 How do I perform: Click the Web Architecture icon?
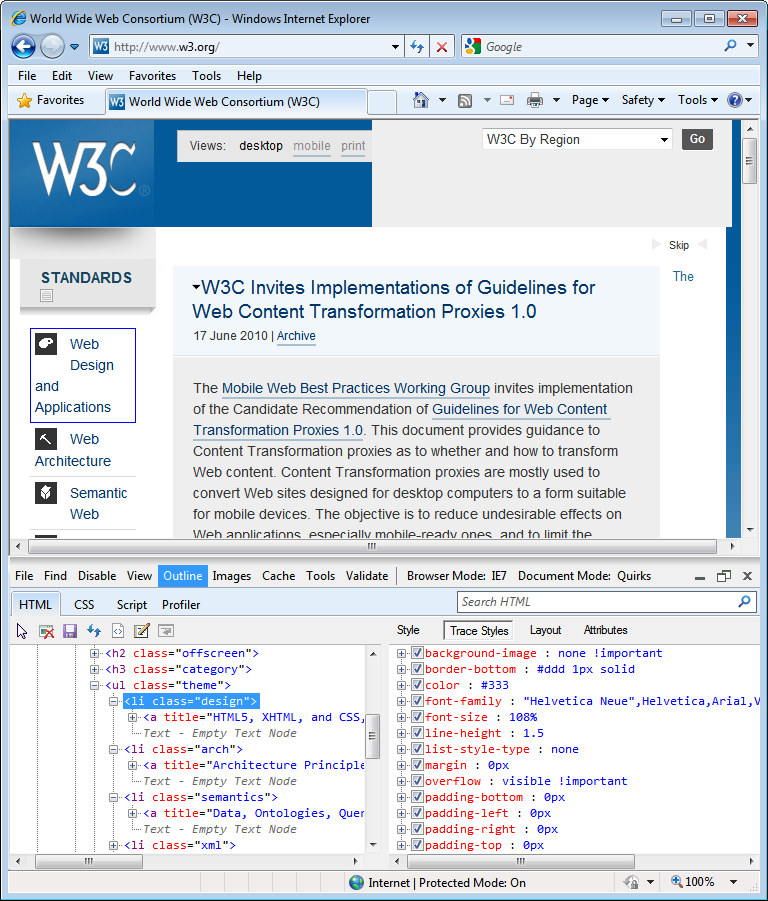(x=46, y=439)
